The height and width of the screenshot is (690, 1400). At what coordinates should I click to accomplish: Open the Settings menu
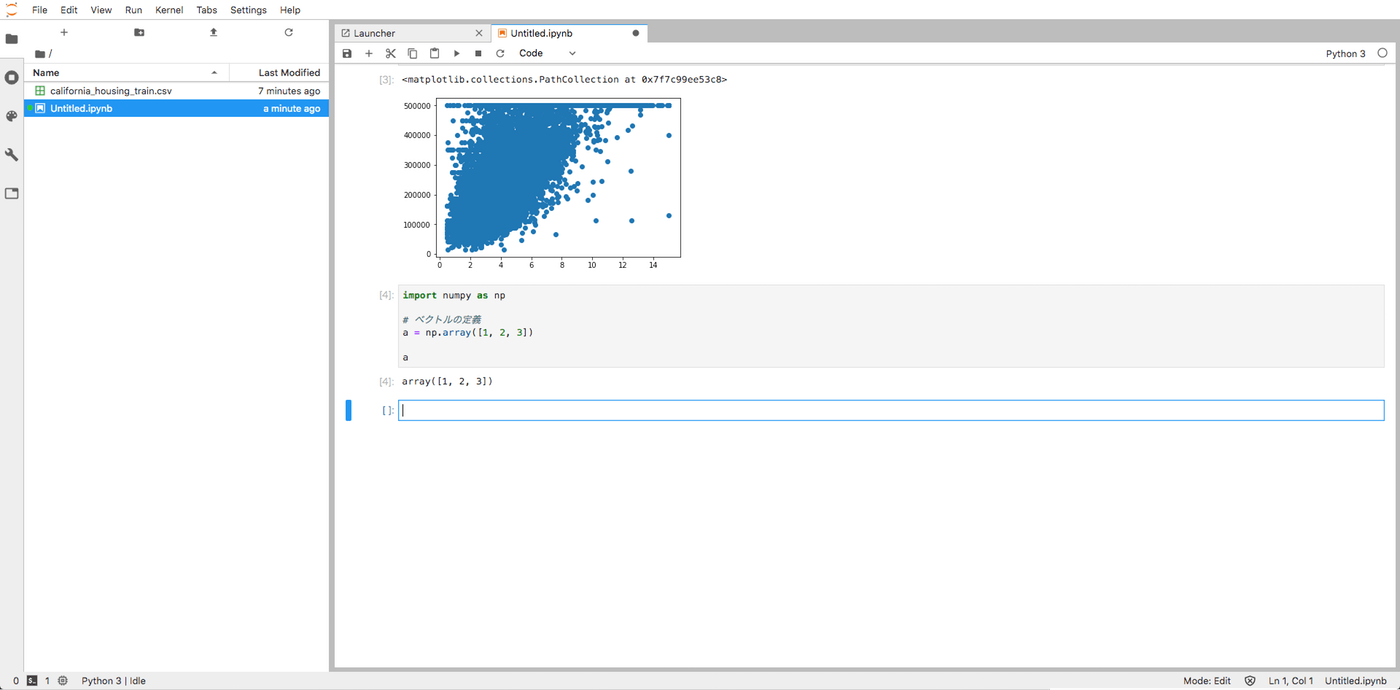pyautogui.click(x=248, y=10)
